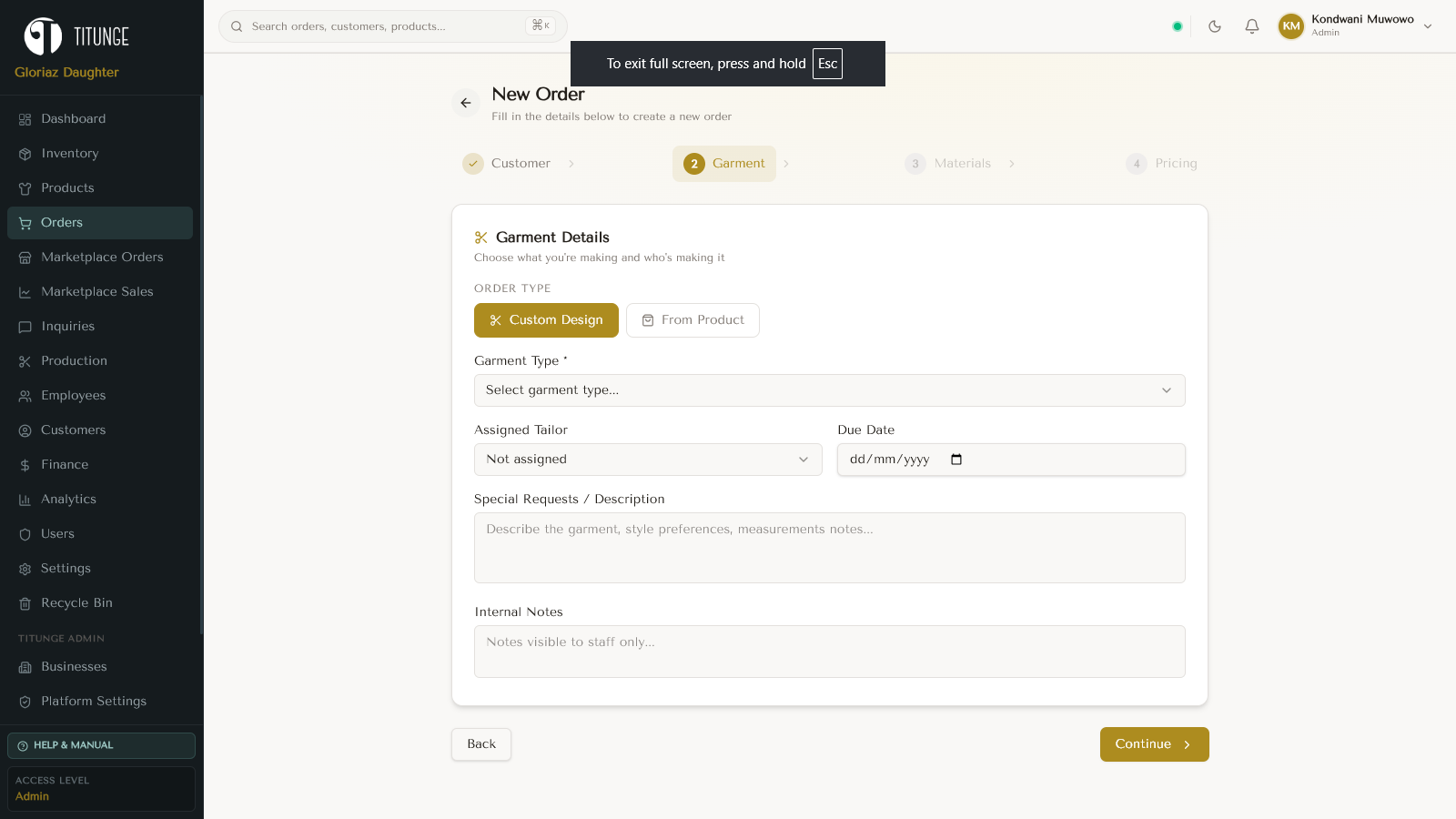Image resolution: width=1456 pixels, height=819 pixels.
Task: Jump to the Materials step
Action: [948, 164]
